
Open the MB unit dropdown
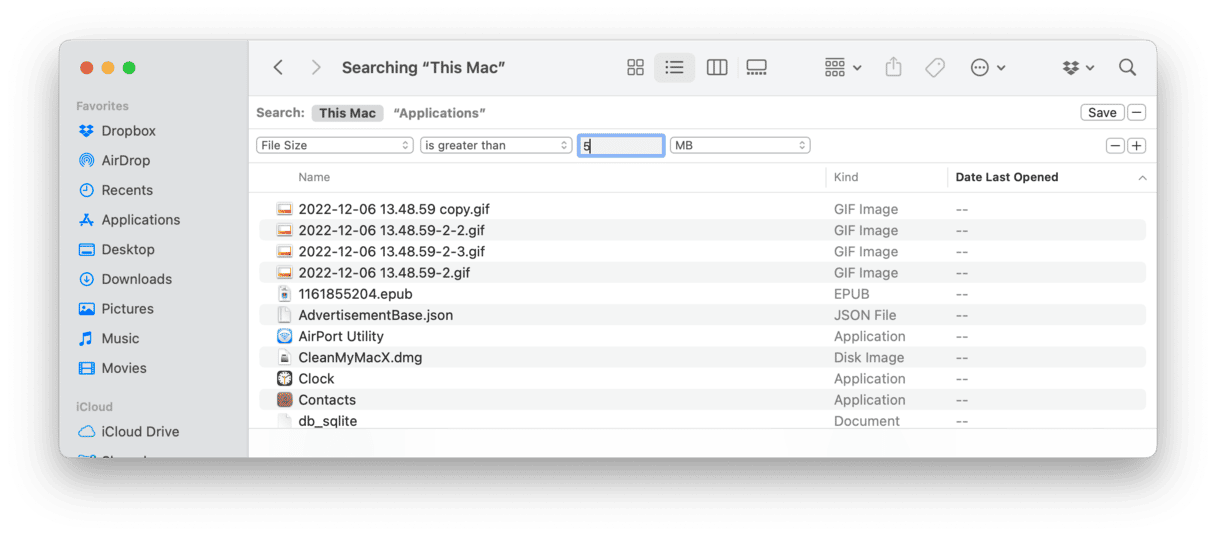click(740, 145)
